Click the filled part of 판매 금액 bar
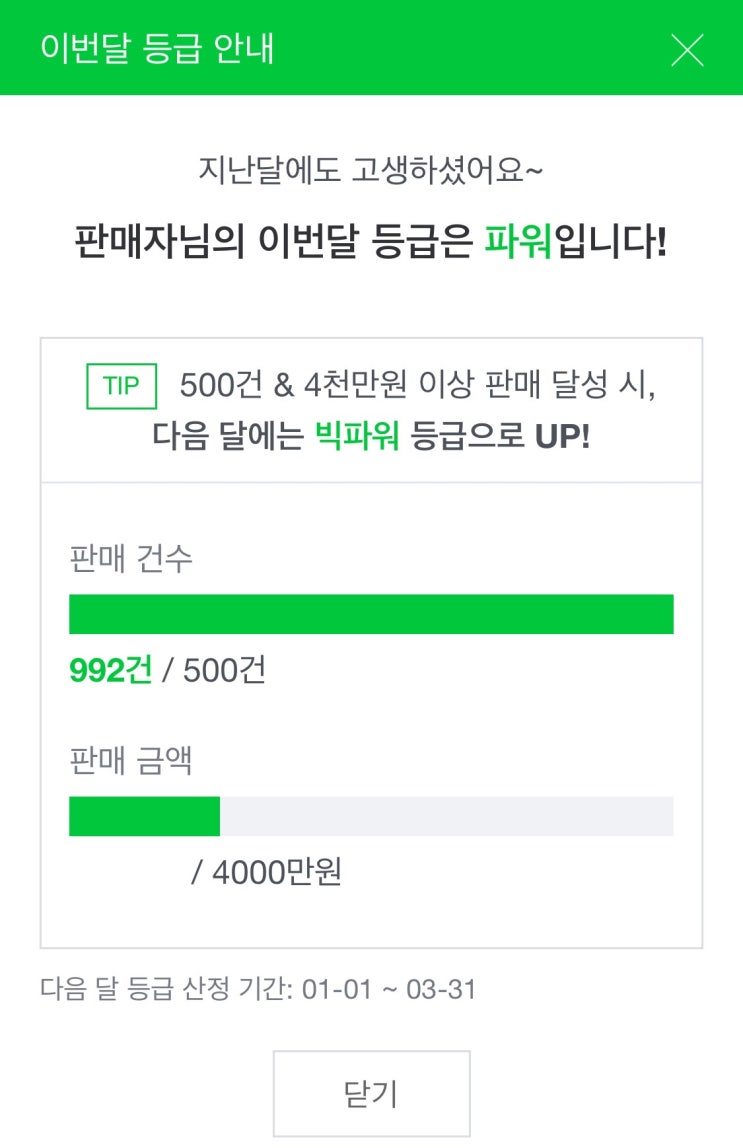Viewport: 743px width, 1148px height. tap(144, 816)
